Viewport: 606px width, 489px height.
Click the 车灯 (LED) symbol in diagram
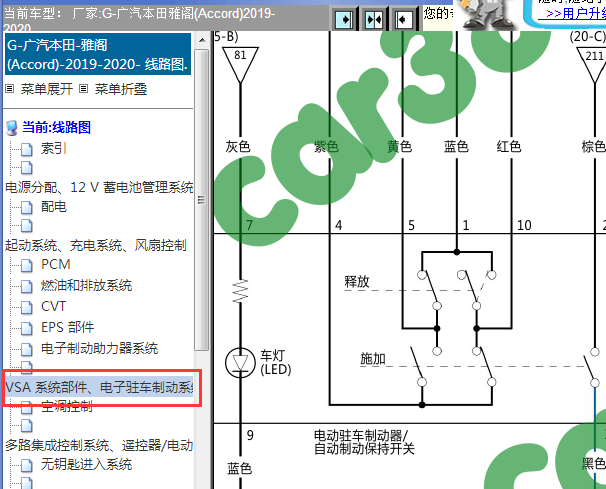pyautogui.click(x=240, y=363)
